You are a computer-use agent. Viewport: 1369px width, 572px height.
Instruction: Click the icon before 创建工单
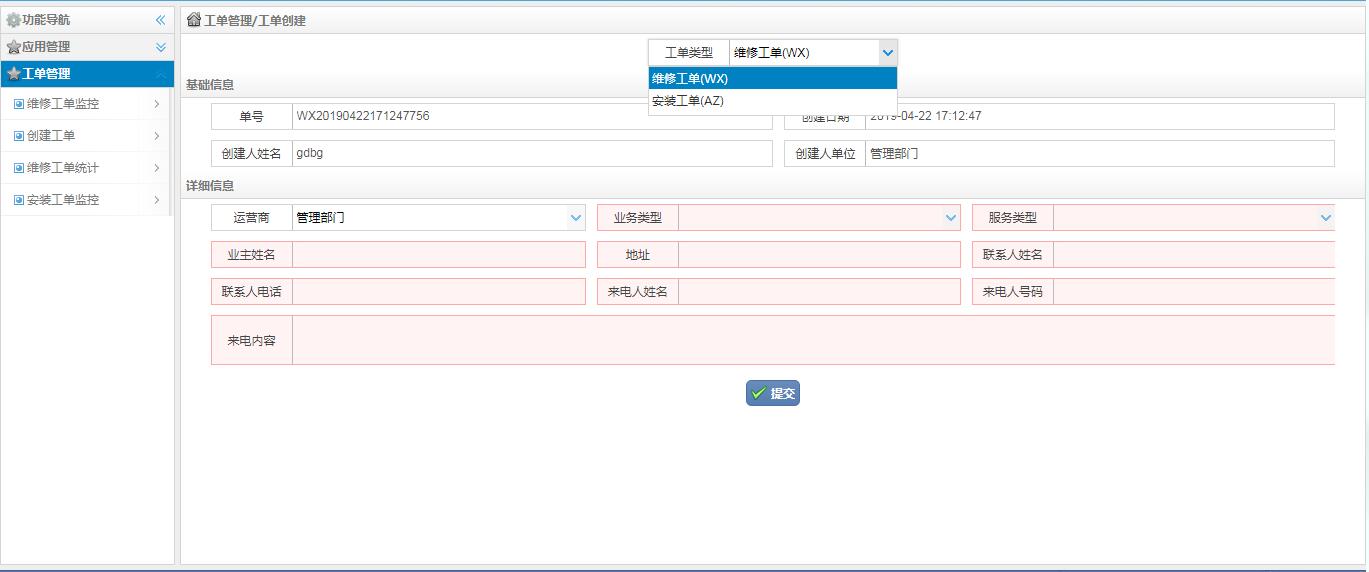[18, 136]
